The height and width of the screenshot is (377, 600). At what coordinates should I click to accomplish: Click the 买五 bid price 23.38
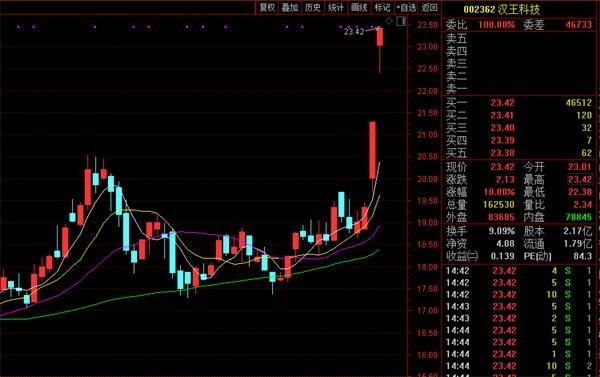[502, 153]
